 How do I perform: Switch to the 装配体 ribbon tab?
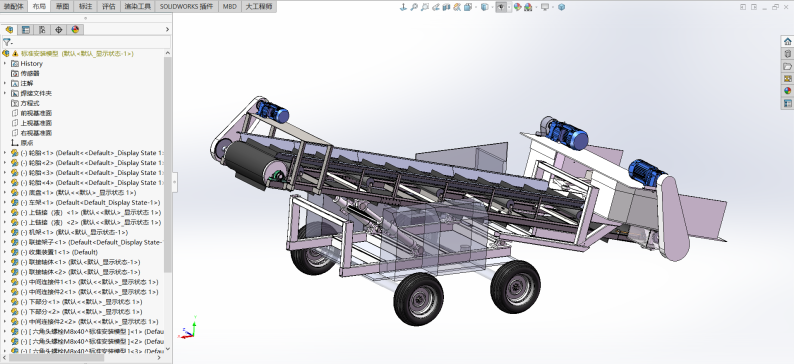(14, 7)
